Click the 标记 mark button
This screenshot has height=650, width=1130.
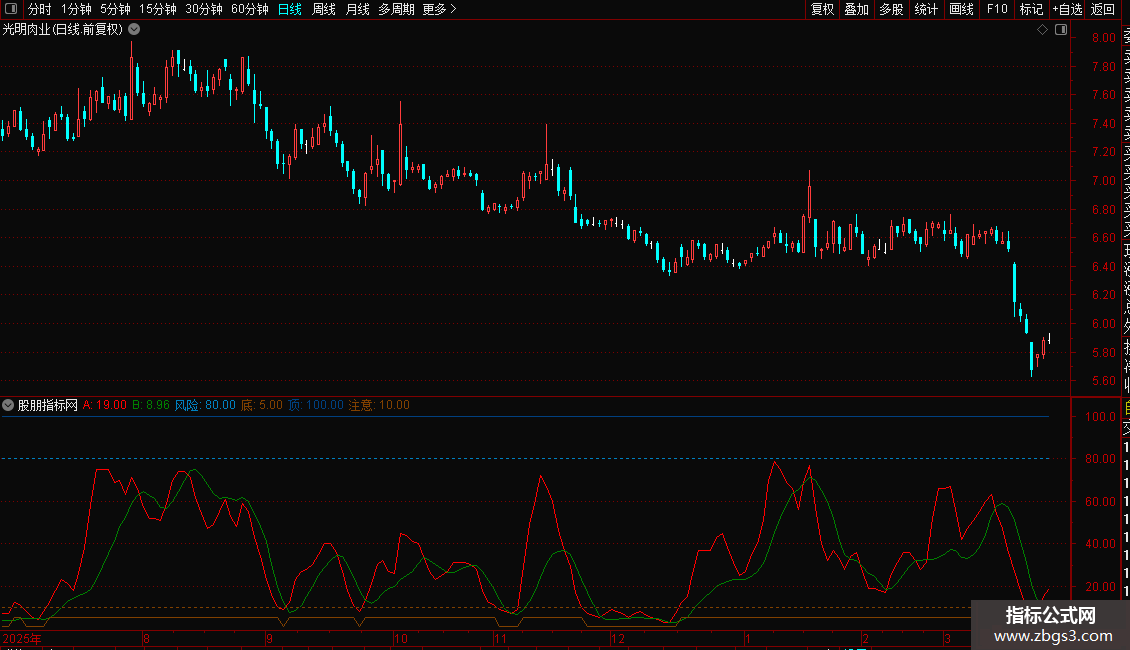1031,9
